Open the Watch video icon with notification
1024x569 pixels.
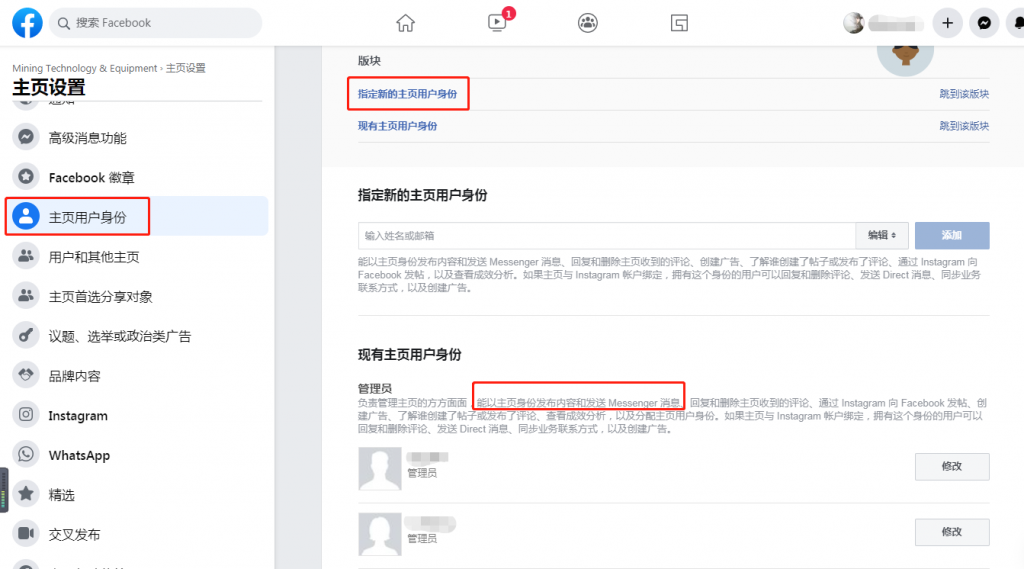coord(498,23)
